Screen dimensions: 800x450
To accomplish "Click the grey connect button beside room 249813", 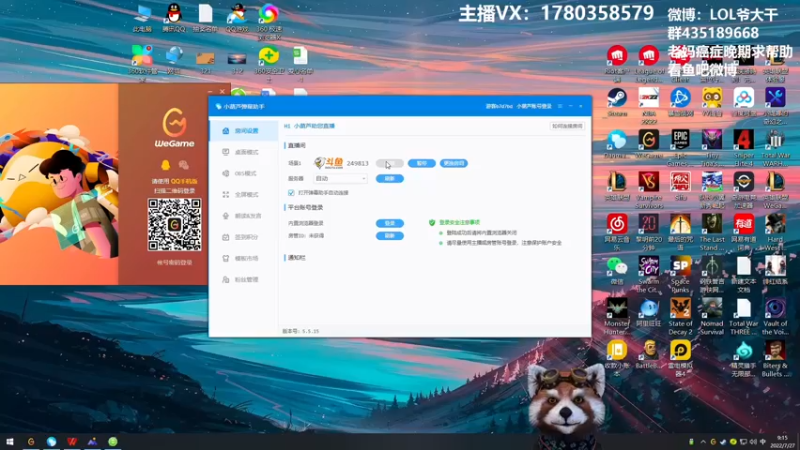I will (390, 163).
